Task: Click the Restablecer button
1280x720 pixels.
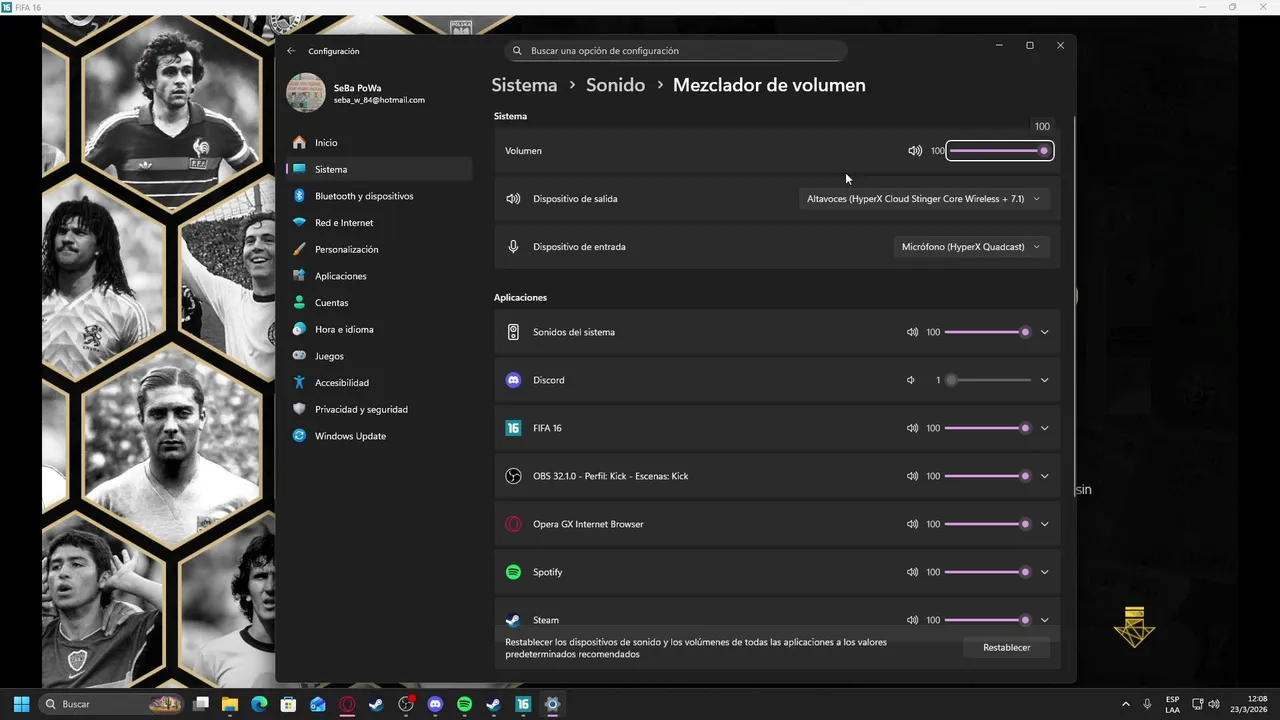Action: [x=1006, y=648]
